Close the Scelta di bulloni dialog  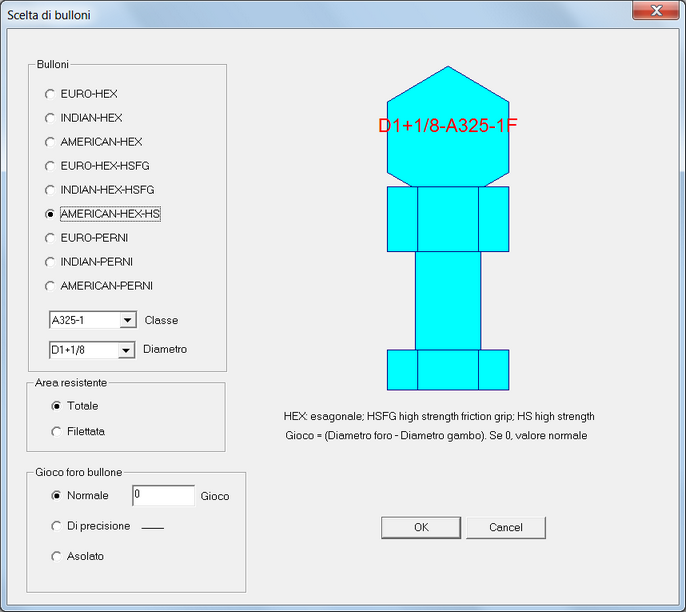[x=654, y=11]
